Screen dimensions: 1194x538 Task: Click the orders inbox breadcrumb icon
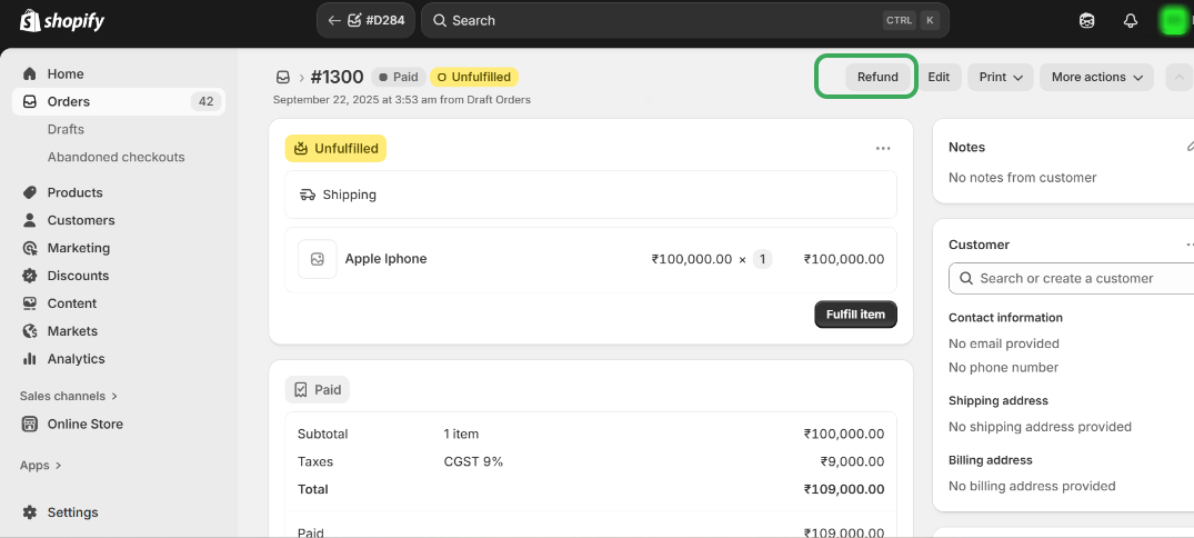pos(283,77)
